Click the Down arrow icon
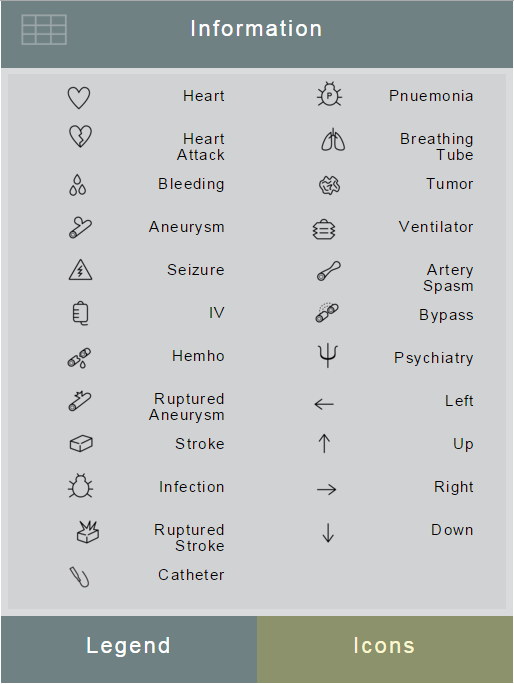The height and width of the screenshot is (684, 514). click(328, 533)
